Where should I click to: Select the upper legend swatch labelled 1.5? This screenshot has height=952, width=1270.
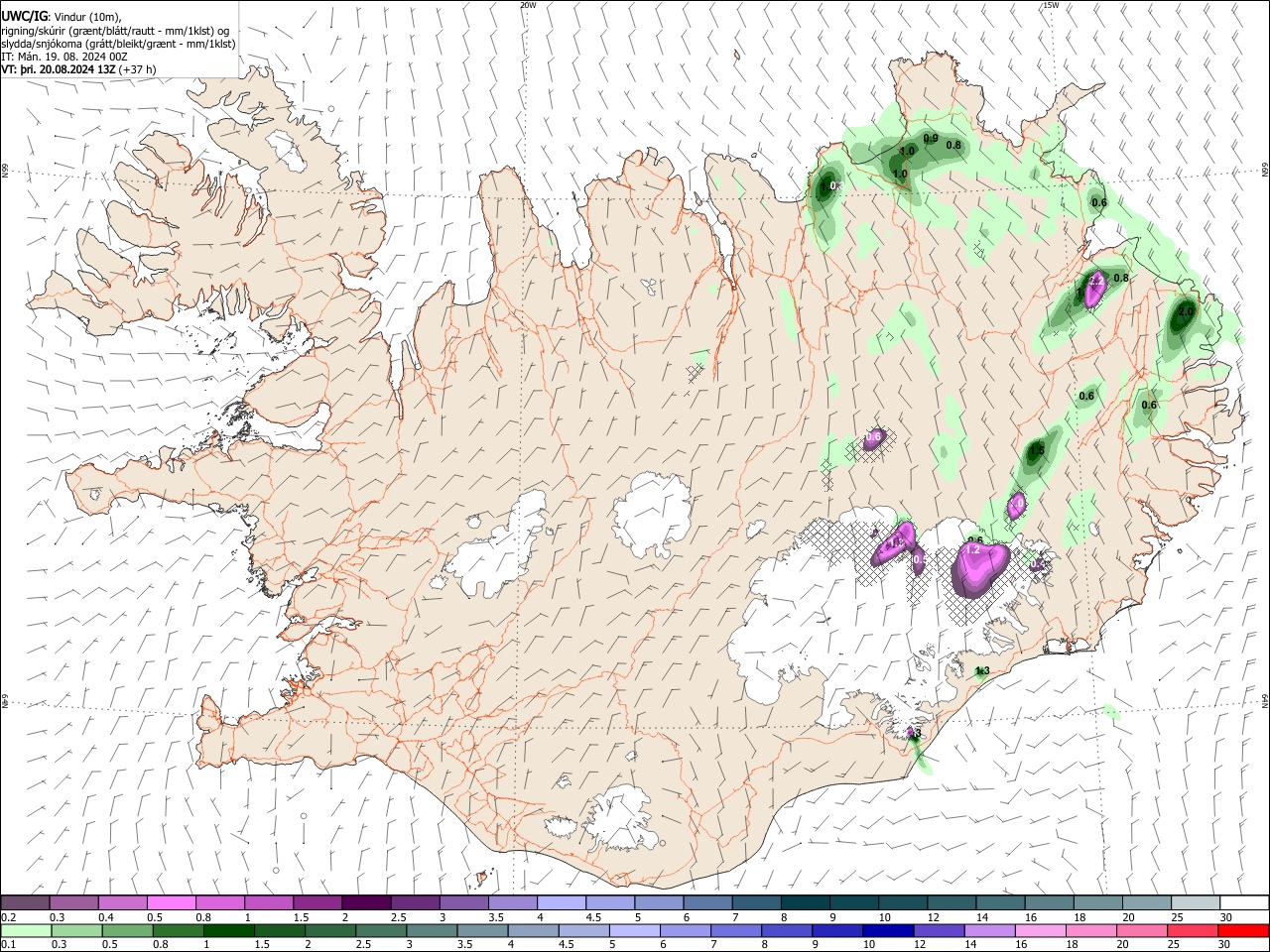pos(317,902)
